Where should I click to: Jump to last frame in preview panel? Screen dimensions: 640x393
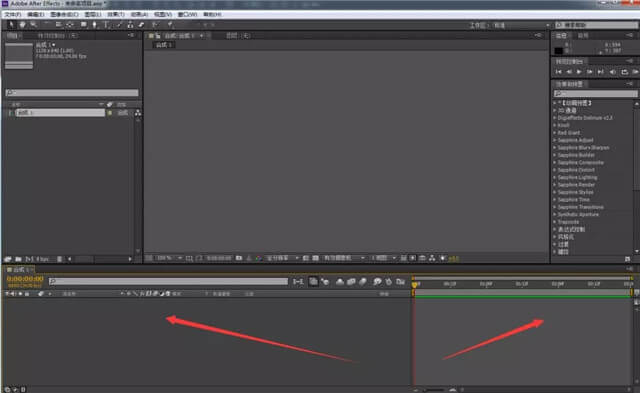600,72
